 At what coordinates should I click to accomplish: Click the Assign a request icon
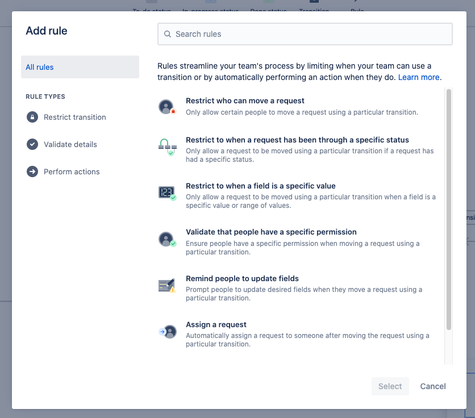tap(168, 332)
